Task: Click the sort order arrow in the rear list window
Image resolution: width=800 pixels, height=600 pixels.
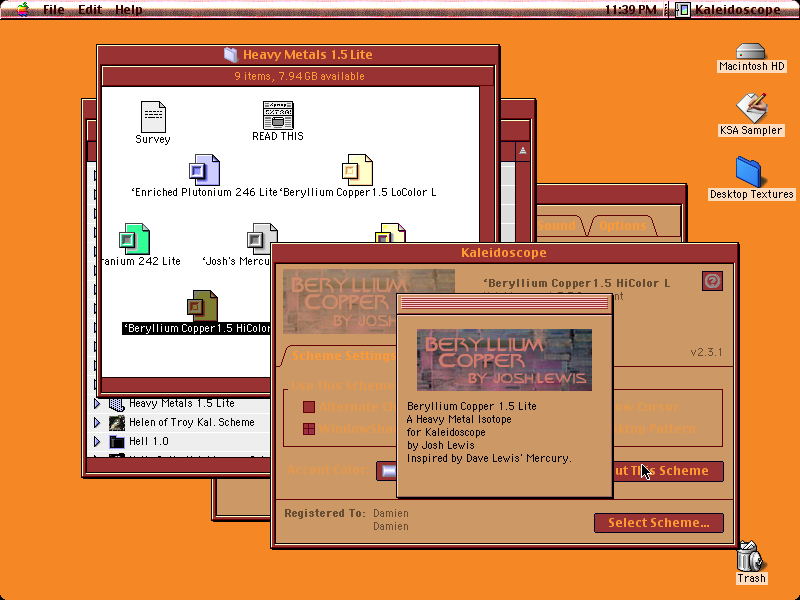Action: (x=522, y=151)
